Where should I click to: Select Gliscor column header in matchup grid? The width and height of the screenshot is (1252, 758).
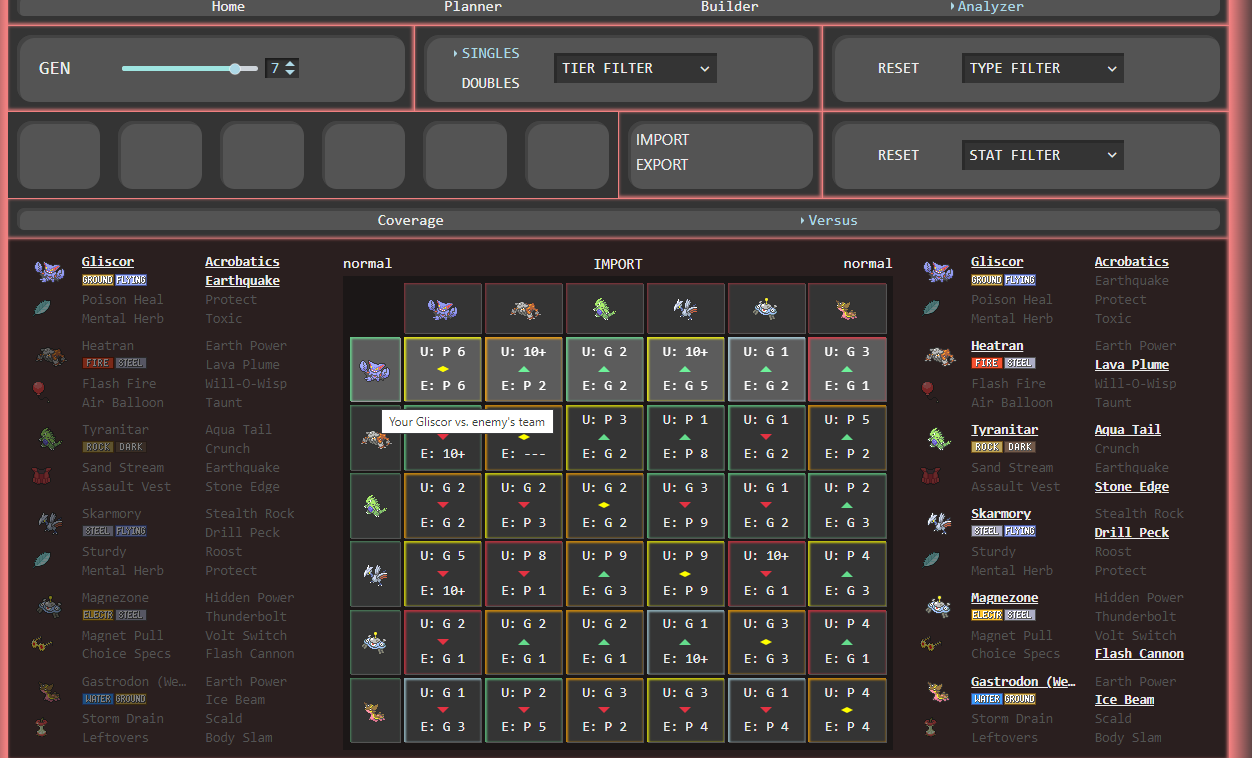coord(443,308)
